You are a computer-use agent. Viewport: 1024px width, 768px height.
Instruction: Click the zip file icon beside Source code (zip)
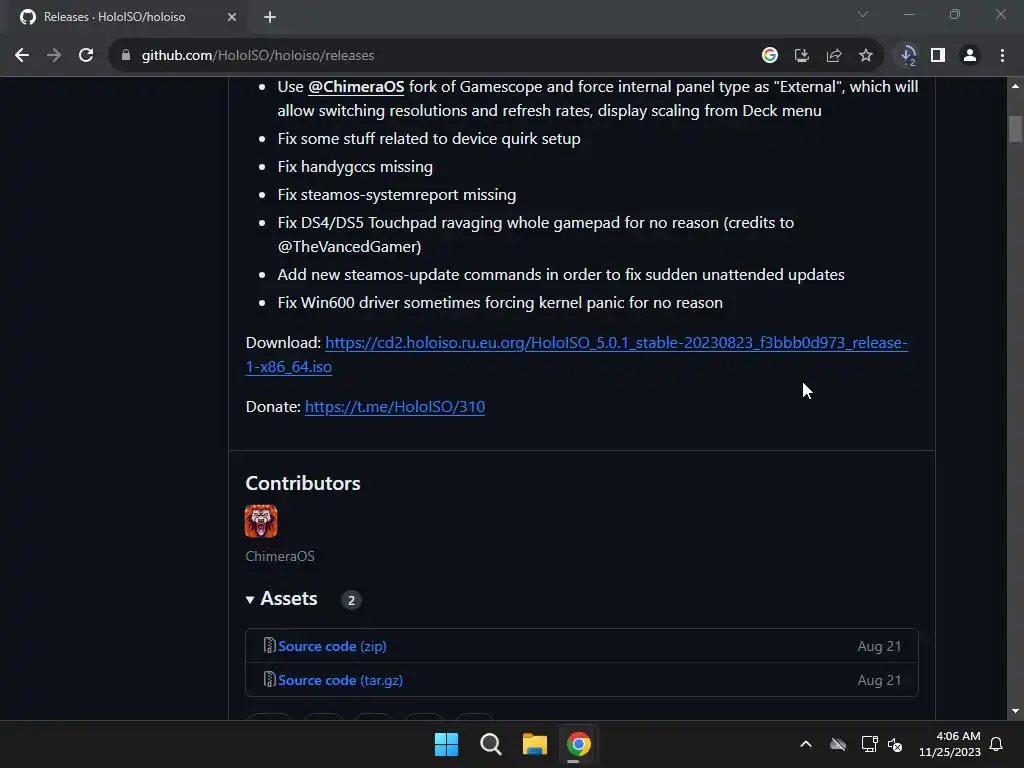click(x=269, y=645)
